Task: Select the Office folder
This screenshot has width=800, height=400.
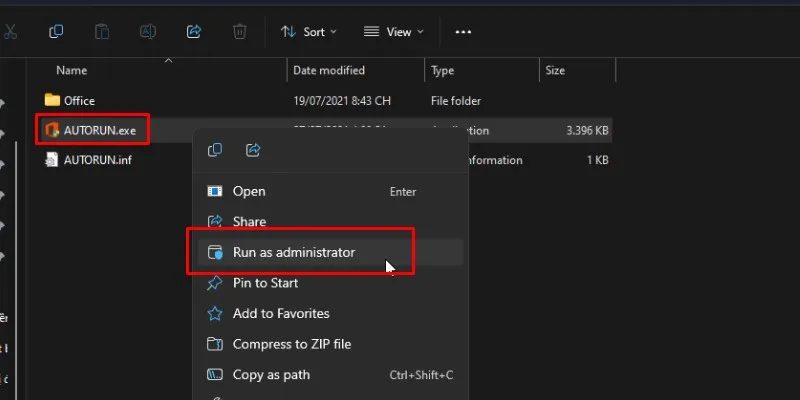Action: pyautogui.click(x=78, y=100)
